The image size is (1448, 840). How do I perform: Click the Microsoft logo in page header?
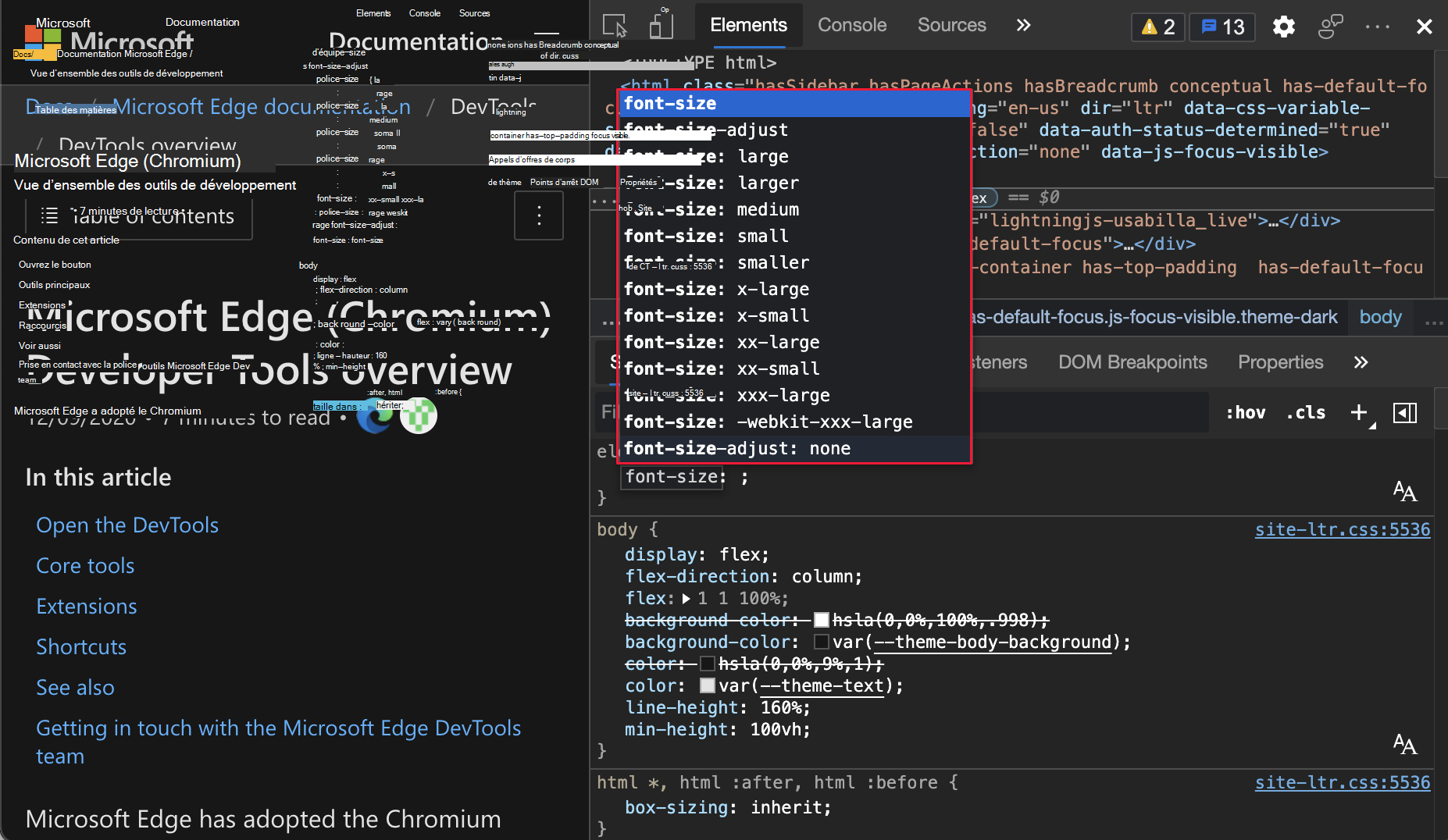pos(42,42)
